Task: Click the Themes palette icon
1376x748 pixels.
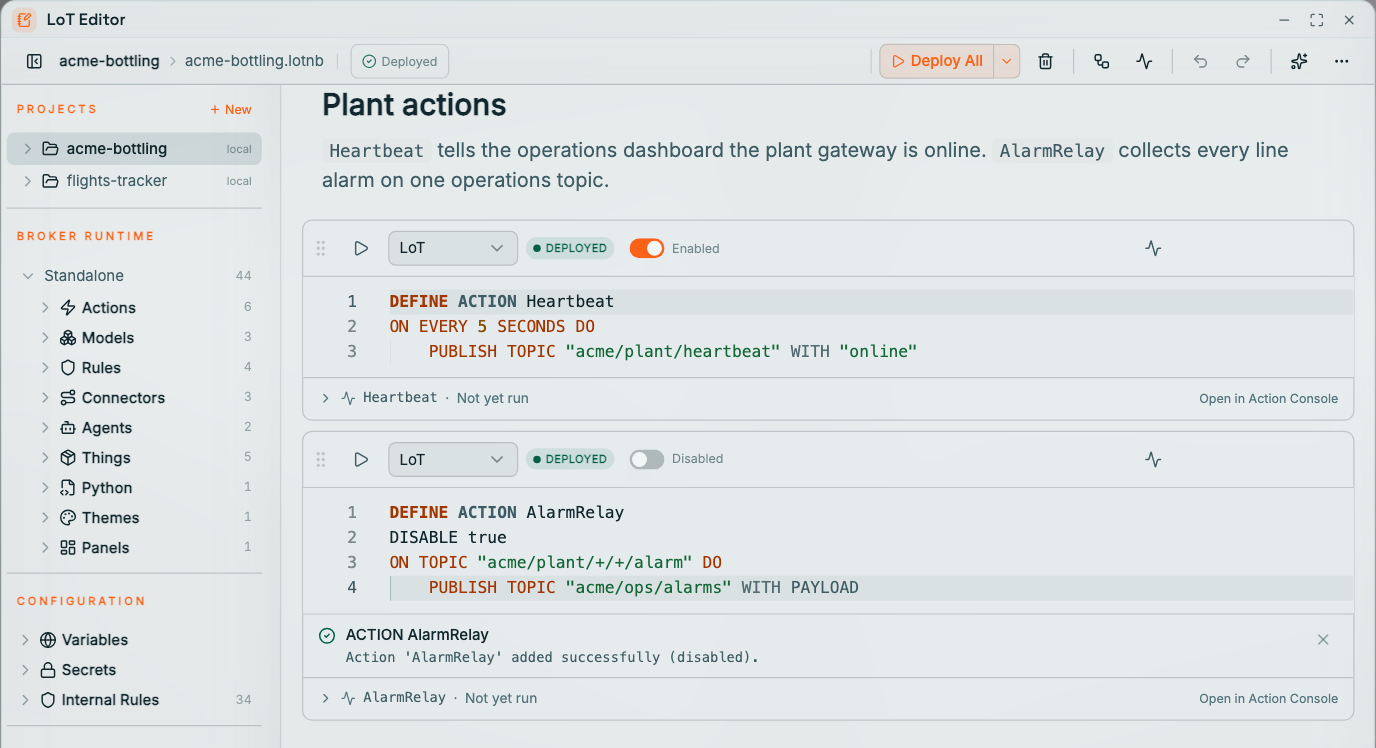Action: [x=68, y=518]
